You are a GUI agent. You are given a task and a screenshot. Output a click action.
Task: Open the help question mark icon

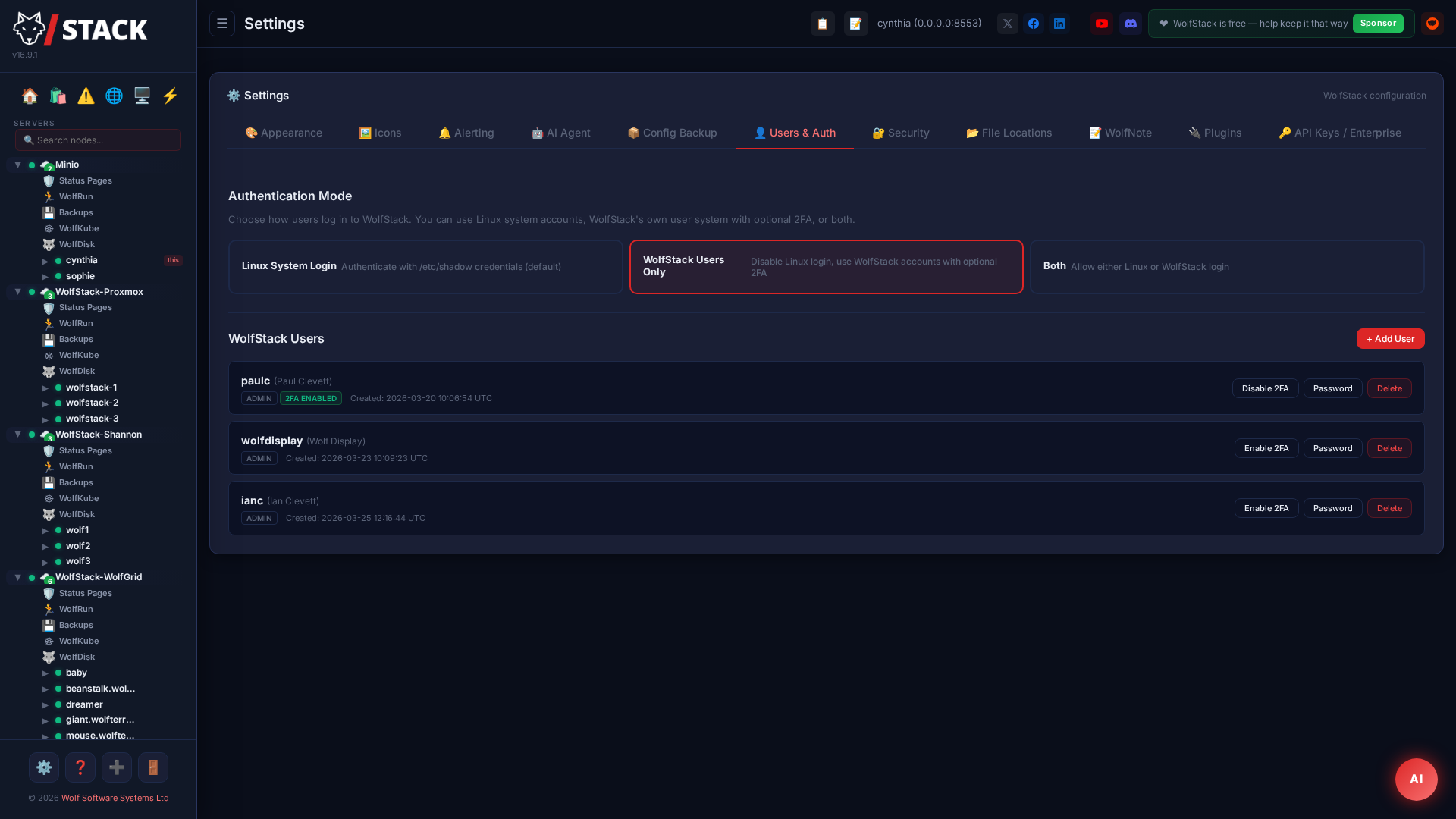(80, 767)
